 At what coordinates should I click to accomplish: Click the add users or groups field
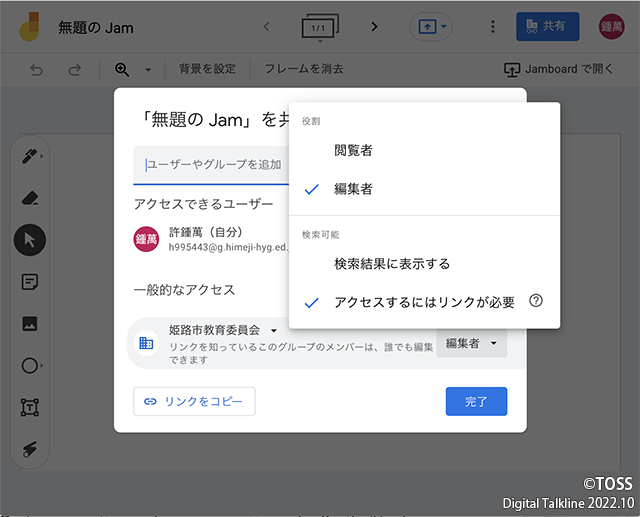212,165
